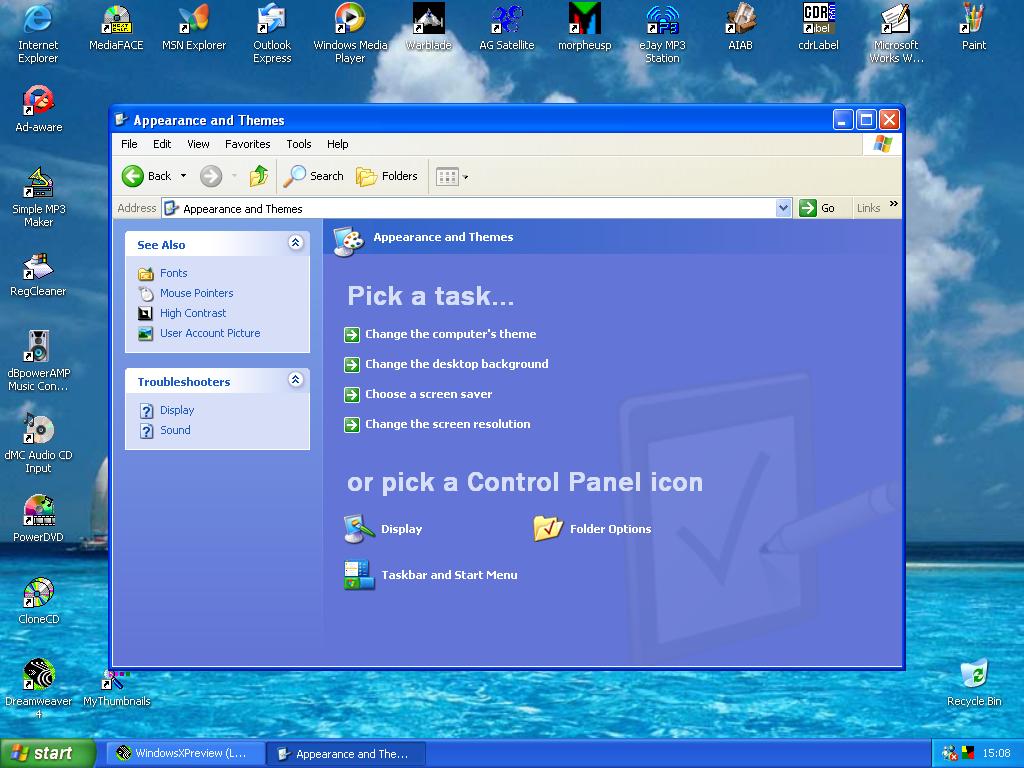Open the address bar dropdown arrow

[783, 208]
